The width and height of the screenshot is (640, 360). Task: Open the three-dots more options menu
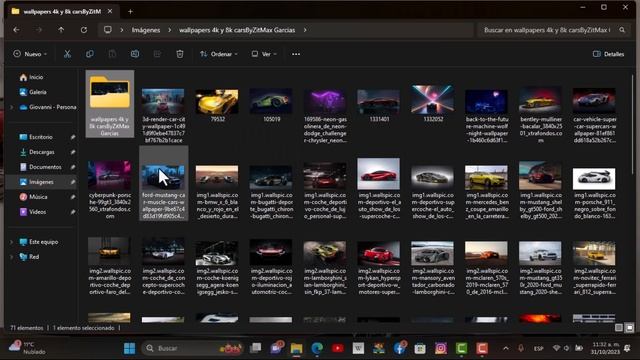(296, 54)
